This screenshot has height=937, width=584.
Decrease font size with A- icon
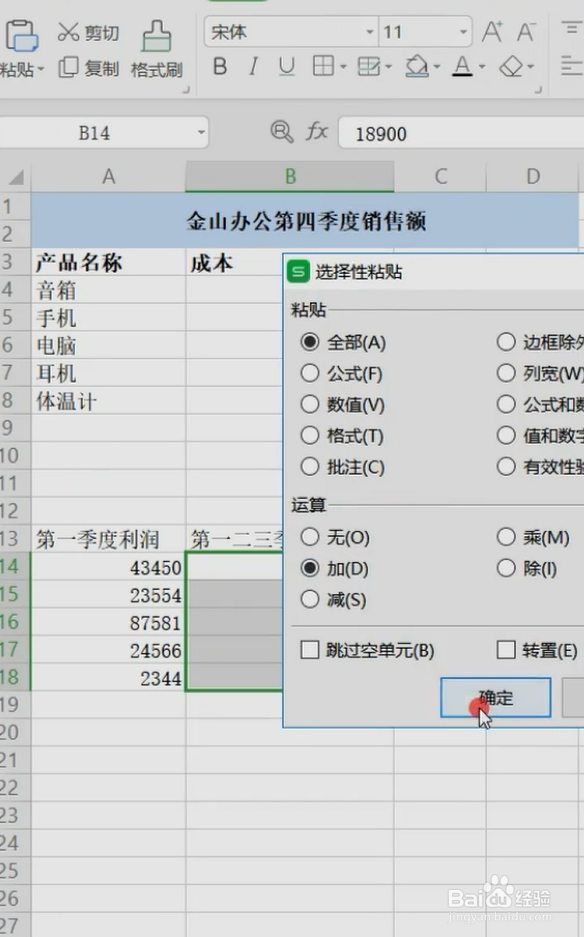click(x=526, y=32)
